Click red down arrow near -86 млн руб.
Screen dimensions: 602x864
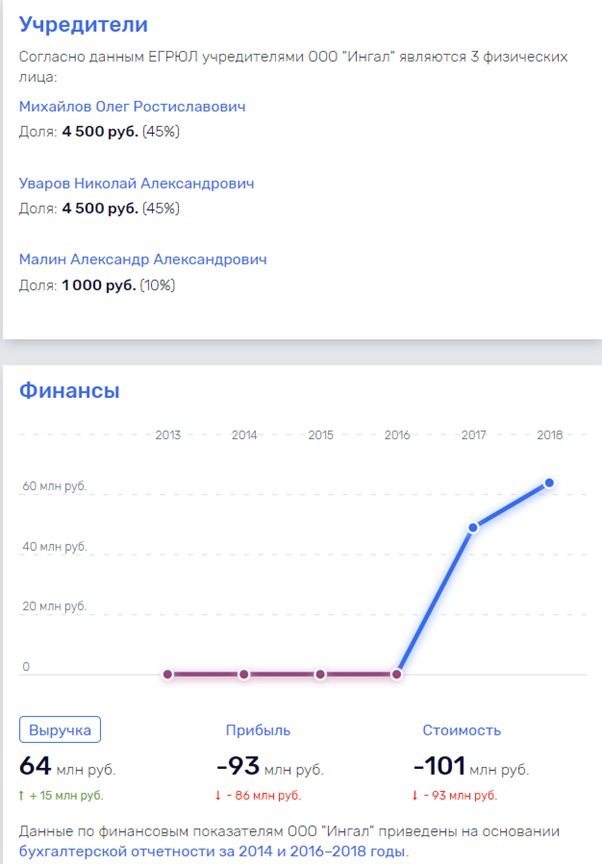coord(218,796)
